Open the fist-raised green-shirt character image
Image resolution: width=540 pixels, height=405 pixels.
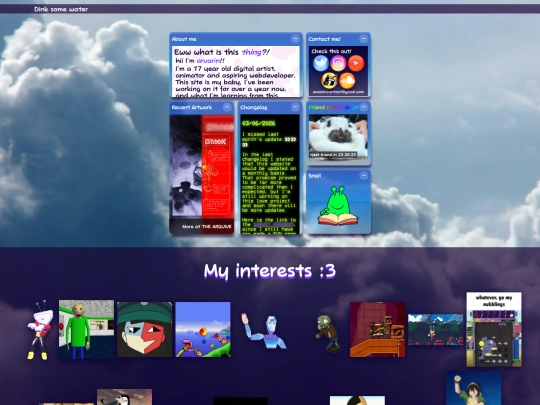[x=474, y=388]
